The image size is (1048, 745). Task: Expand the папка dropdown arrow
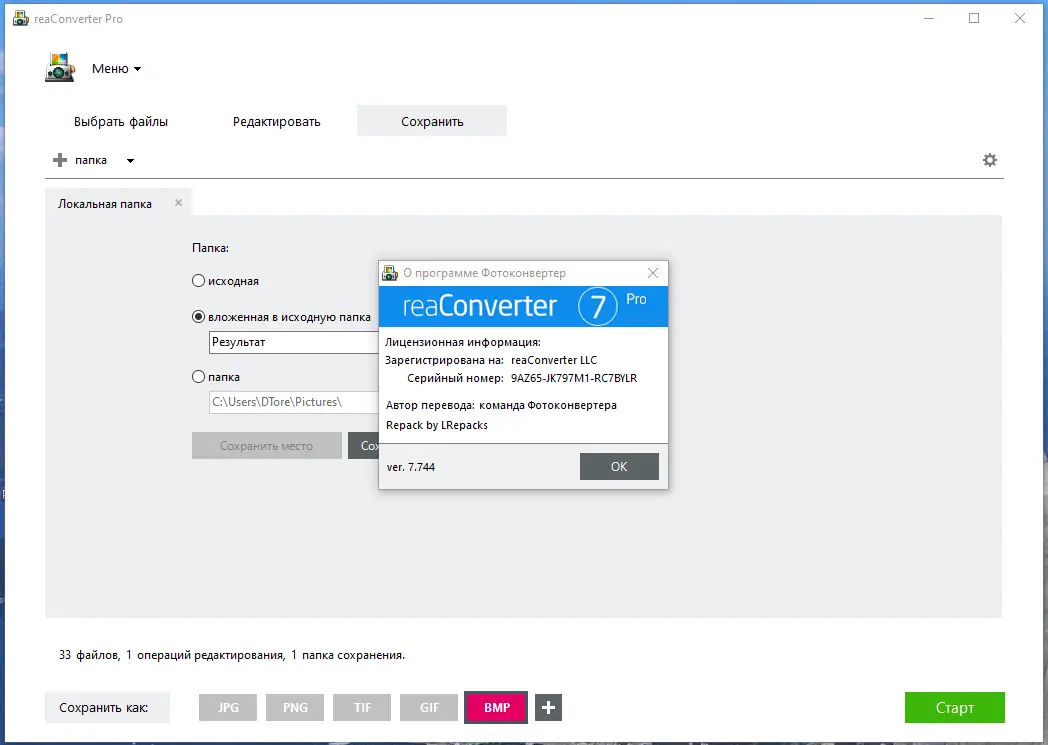[x=130, y=160]
